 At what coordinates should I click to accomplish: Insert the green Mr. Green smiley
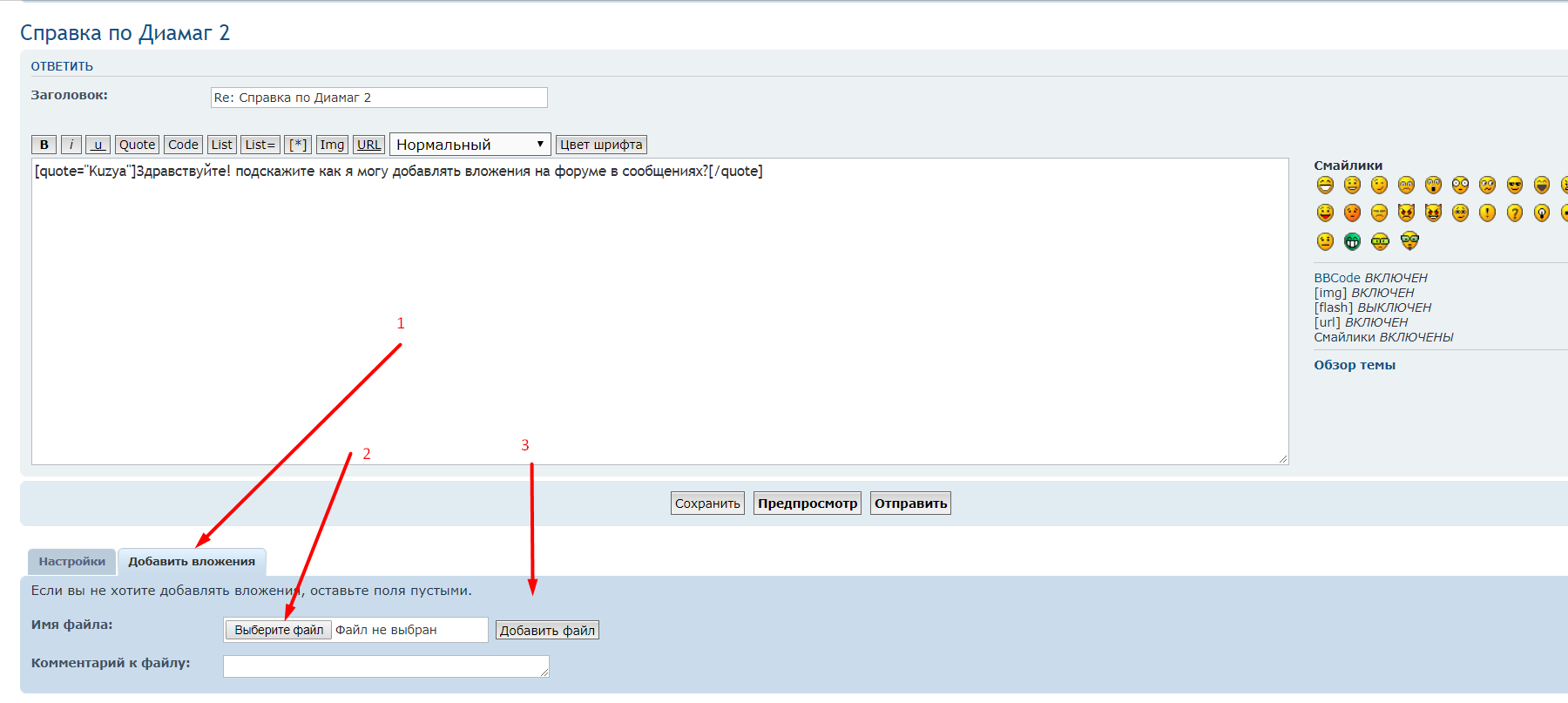click(x=1352, y=241)
